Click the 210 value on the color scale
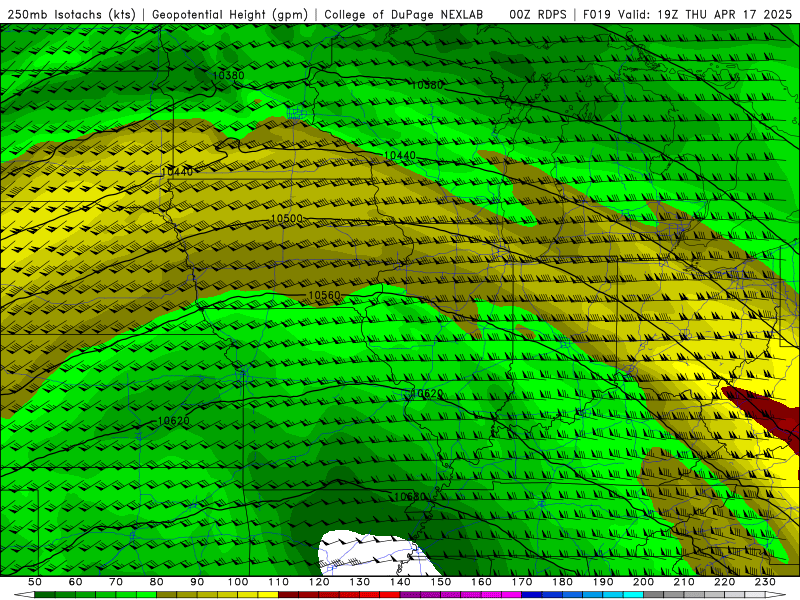 (684, 582)
